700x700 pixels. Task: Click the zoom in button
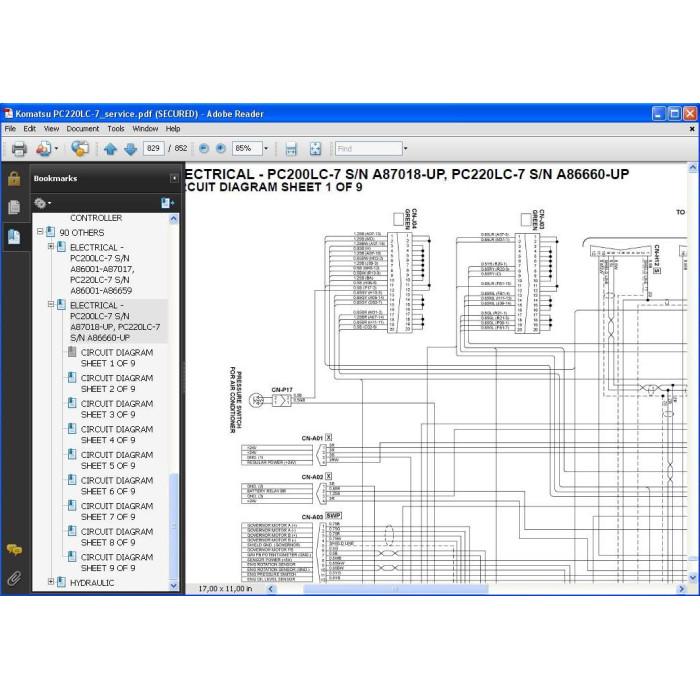pos(221,149)
